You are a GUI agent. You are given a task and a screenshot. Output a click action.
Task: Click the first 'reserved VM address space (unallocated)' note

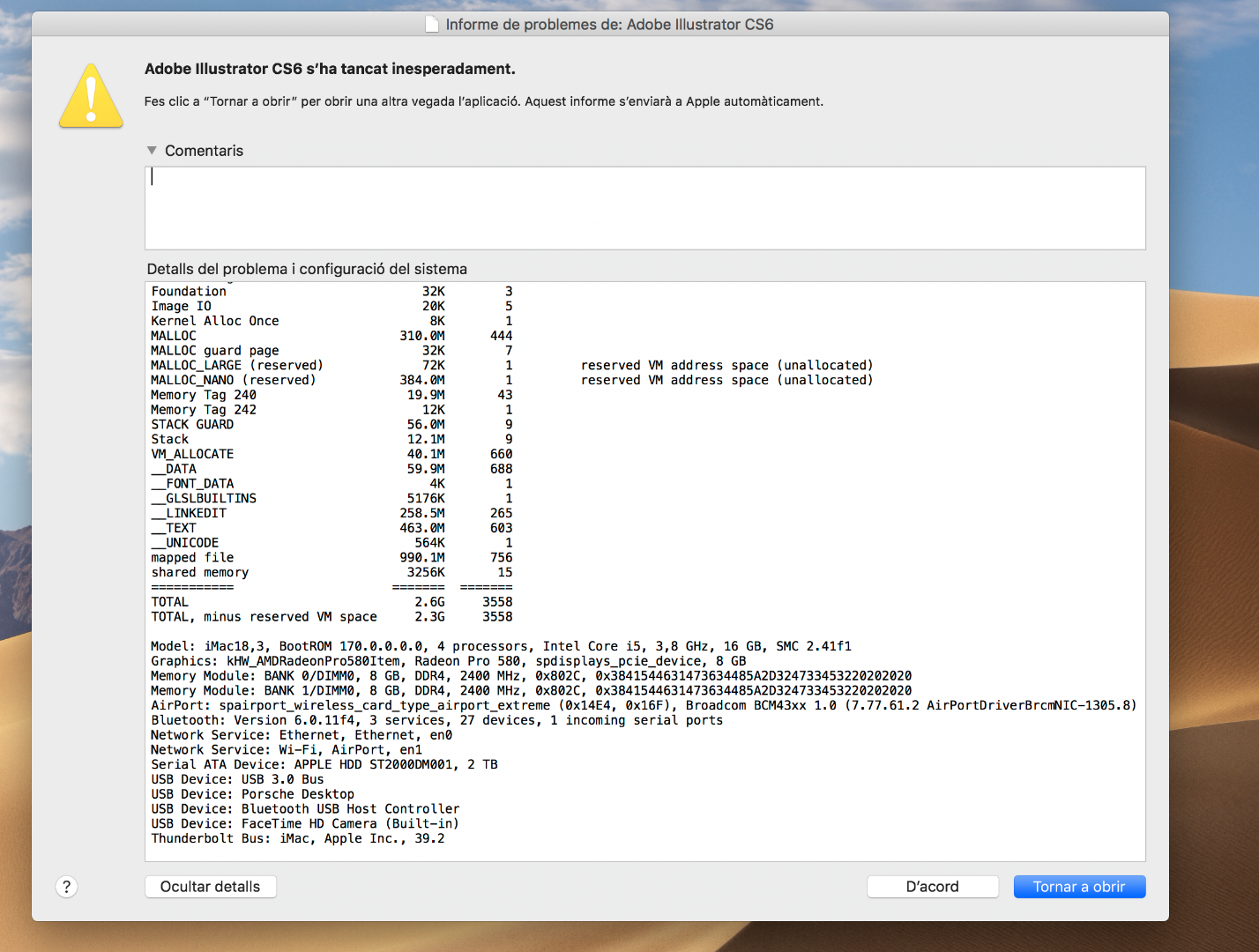pyautogui.click(x=727, y=366)
